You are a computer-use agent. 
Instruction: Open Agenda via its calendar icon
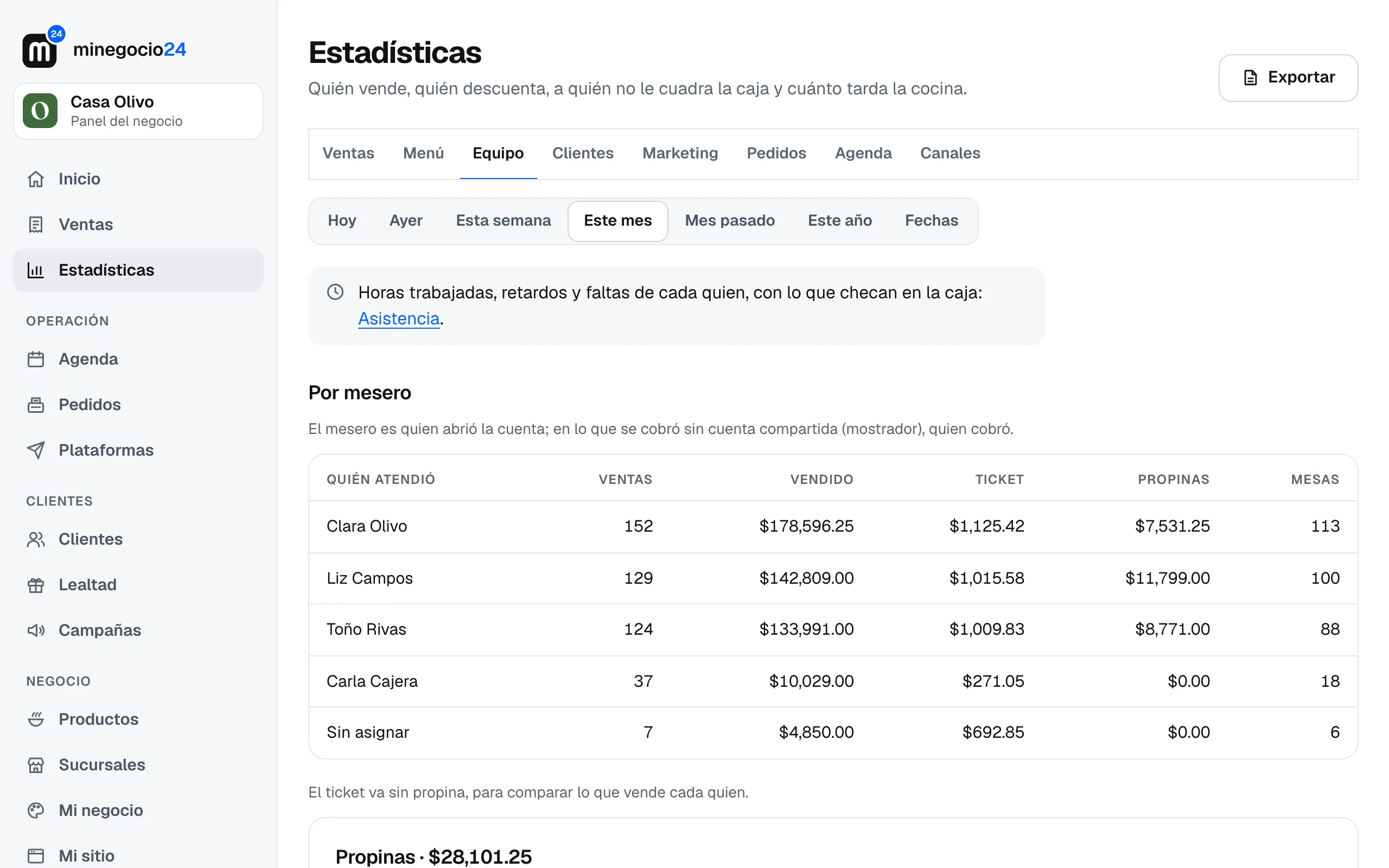(36, 359)
